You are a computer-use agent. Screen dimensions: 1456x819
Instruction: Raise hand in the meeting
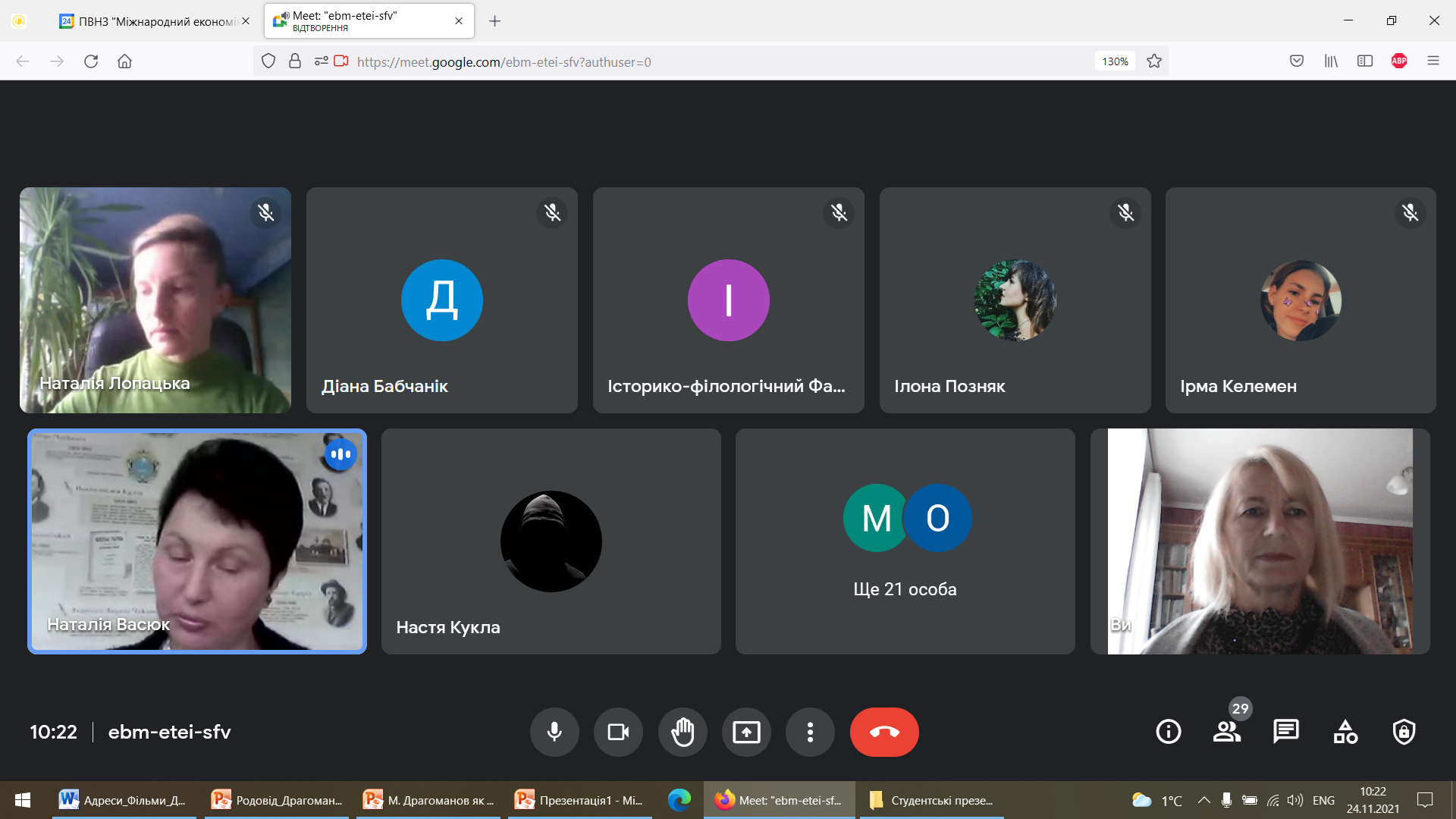coord(682,732)
